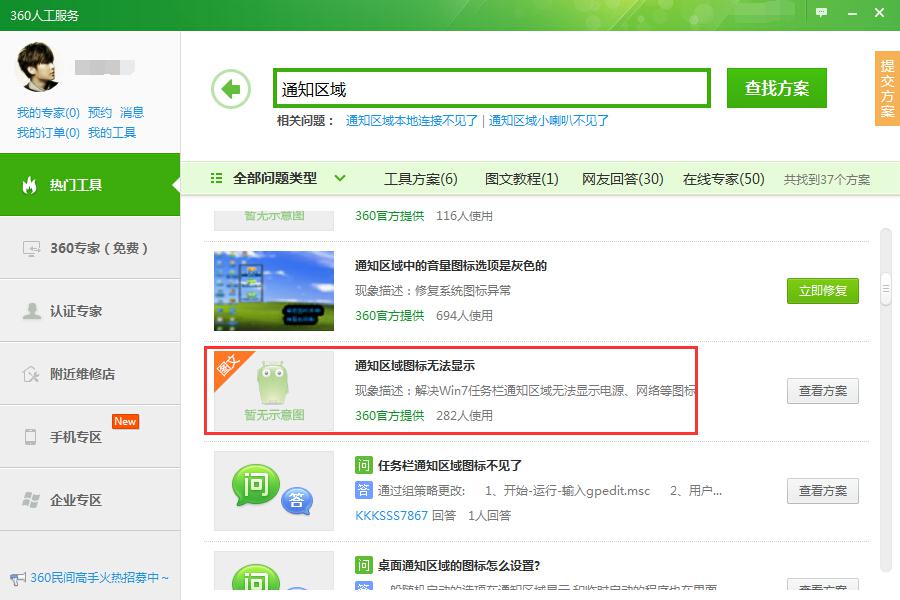
Task: Open 附近维修店 in the sidebar
Action: [90, 374]
